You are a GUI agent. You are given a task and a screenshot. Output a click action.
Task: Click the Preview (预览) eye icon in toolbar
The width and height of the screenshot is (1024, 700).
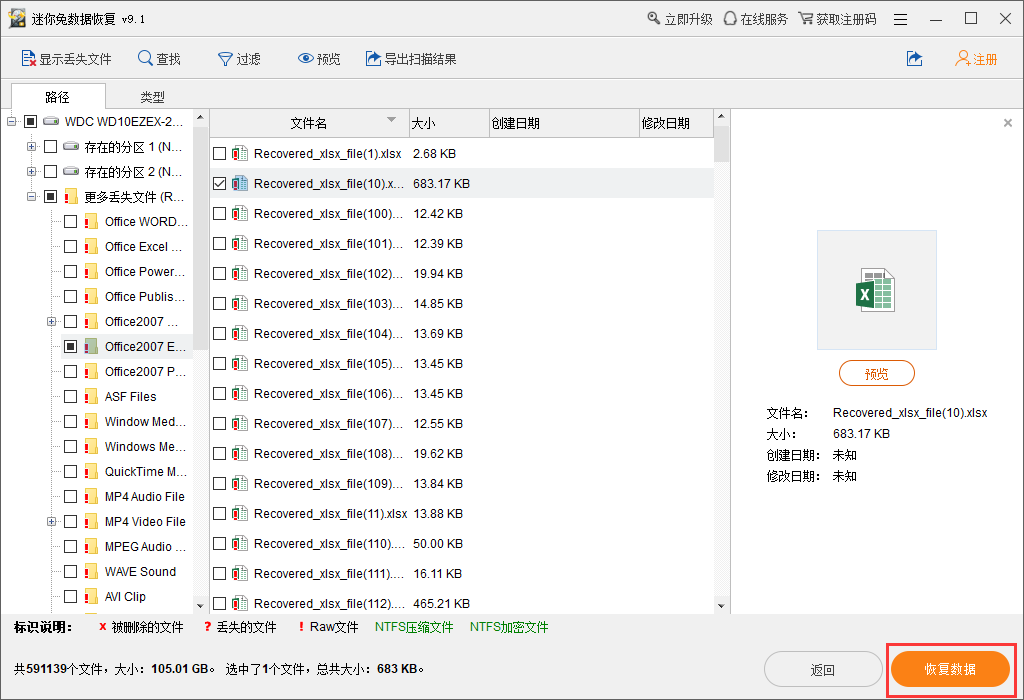click(x=306, y=59)
